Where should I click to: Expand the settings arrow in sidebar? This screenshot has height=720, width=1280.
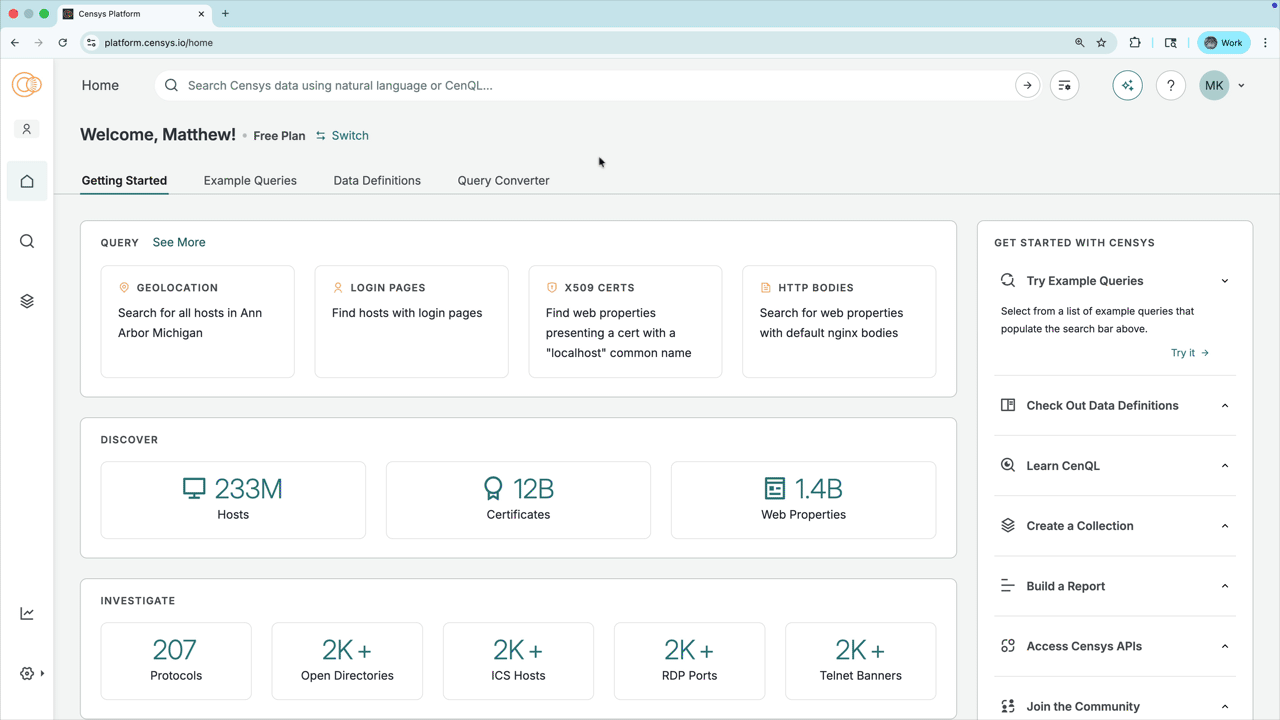(x=42, y=673)
